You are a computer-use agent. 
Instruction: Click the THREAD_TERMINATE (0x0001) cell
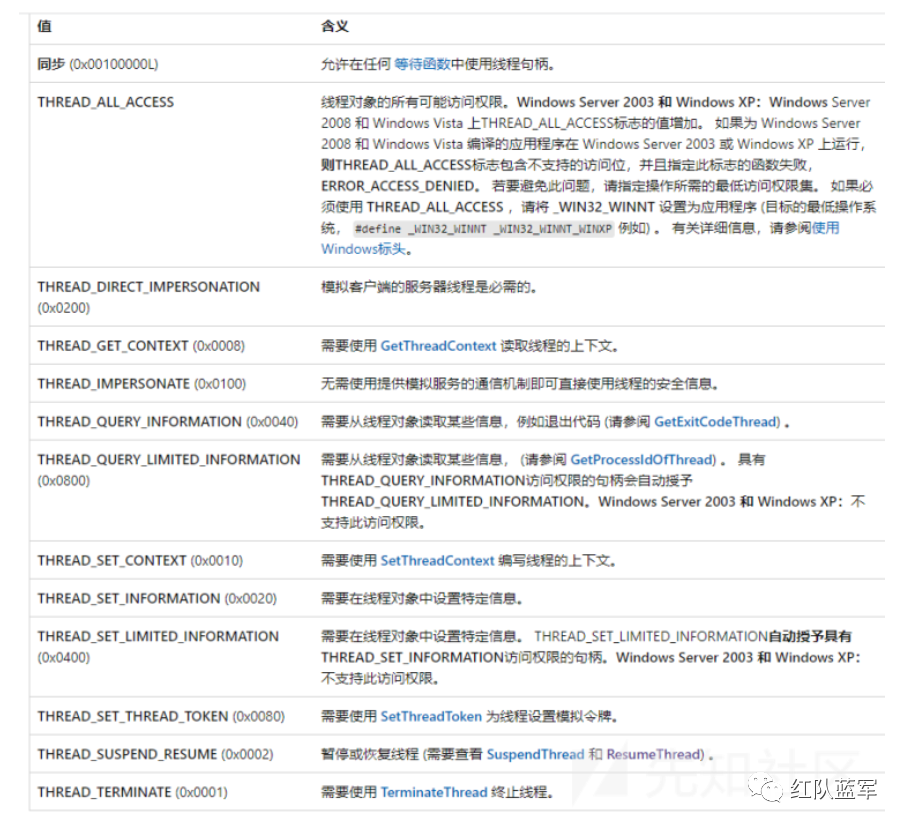171,791
